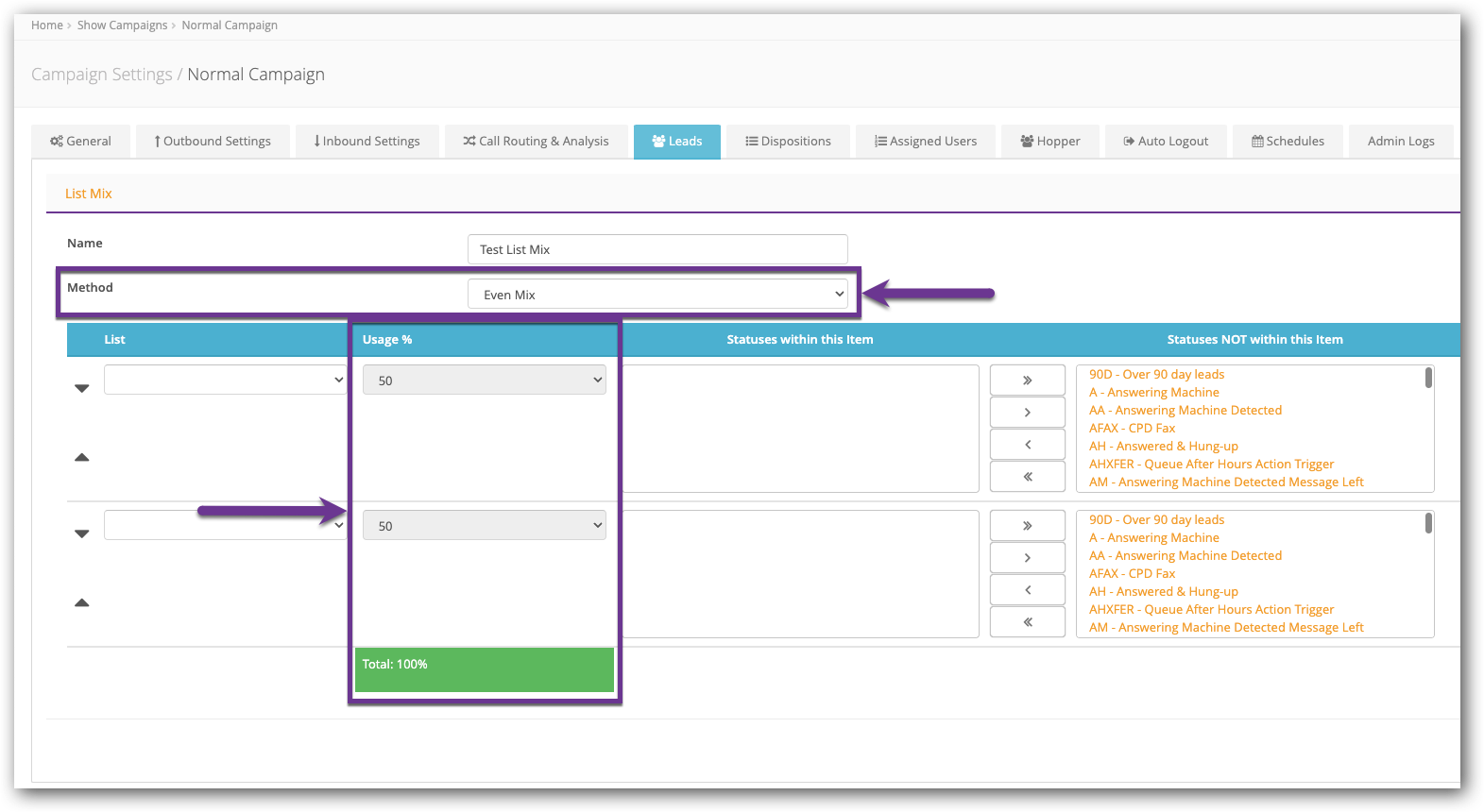The width and height of the screenshot is (1484, 812).
Task: Move first list item down with caret
Action: (82, 388)
